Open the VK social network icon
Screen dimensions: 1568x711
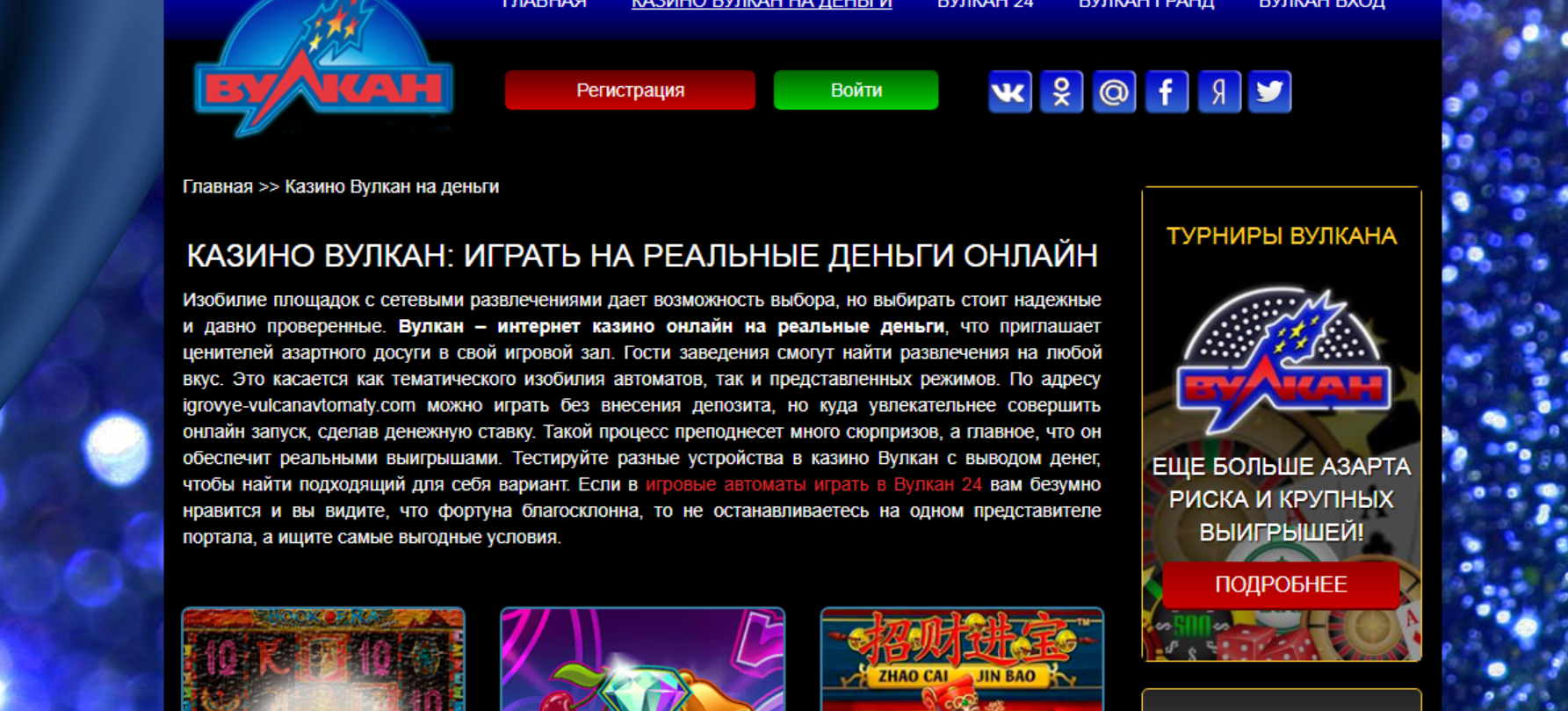click(1009, 91)
